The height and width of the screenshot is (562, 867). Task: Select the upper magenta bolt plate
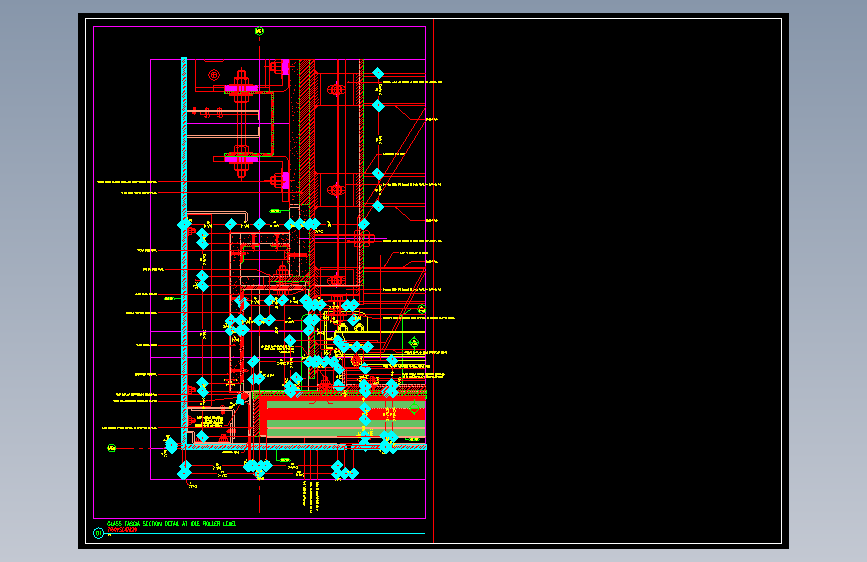click(241, 89)
